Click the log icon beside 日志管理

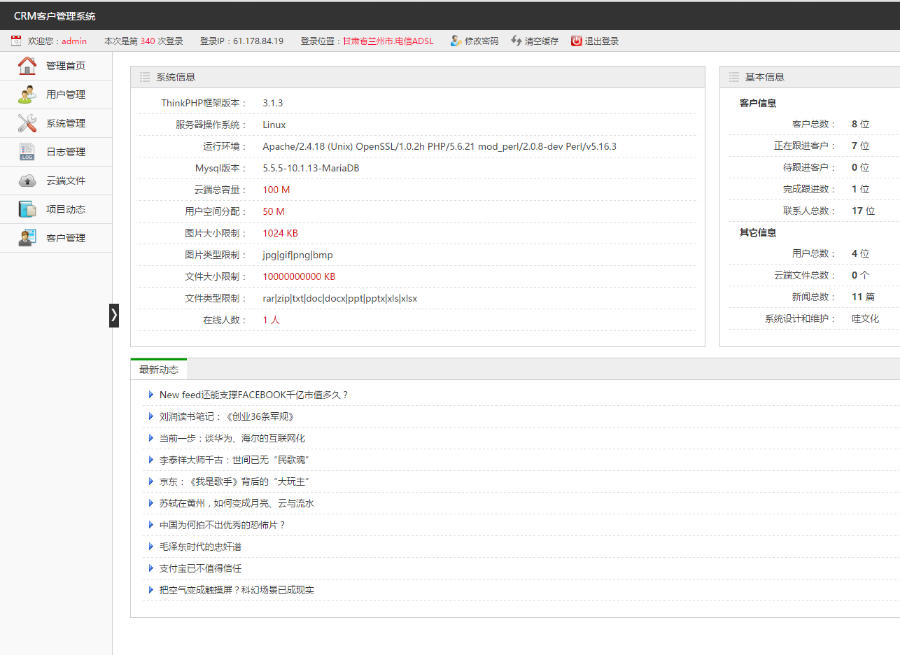(x=27, y=152)
